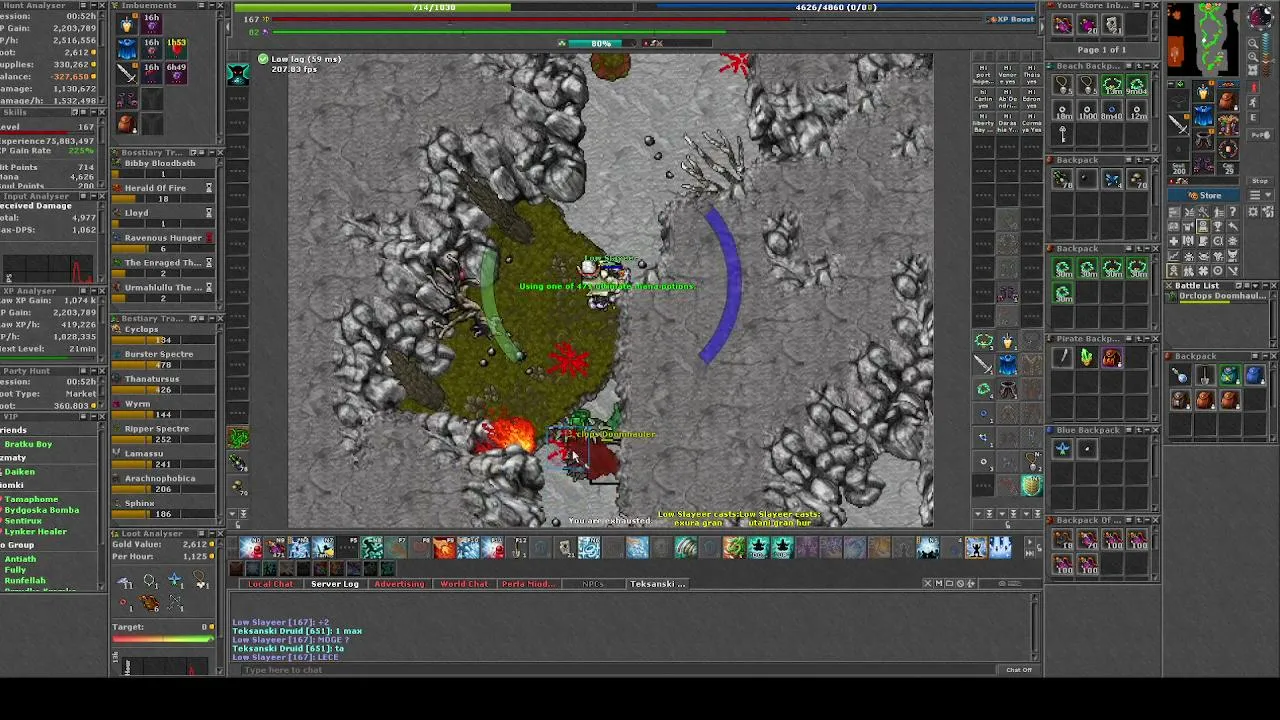The image size is (1280, 720).
Task: Minimize the Battle List panel
Action: 1263,286
